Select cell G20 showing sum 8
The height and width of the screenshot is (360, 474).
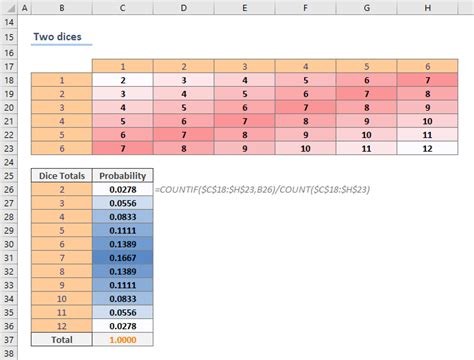point(367,107)
